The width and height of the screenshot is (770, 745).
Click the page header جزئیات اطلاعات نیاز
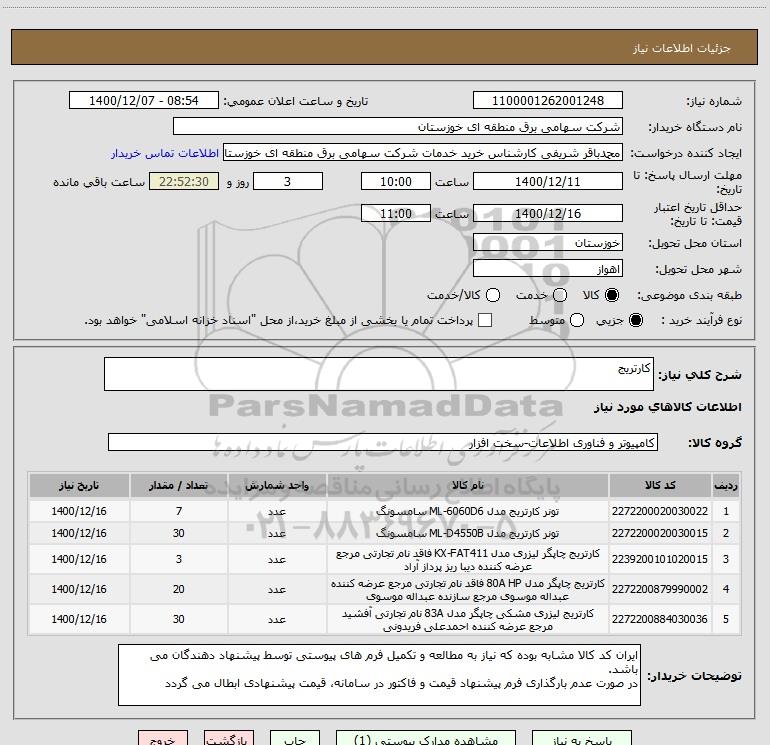[682, 48]
